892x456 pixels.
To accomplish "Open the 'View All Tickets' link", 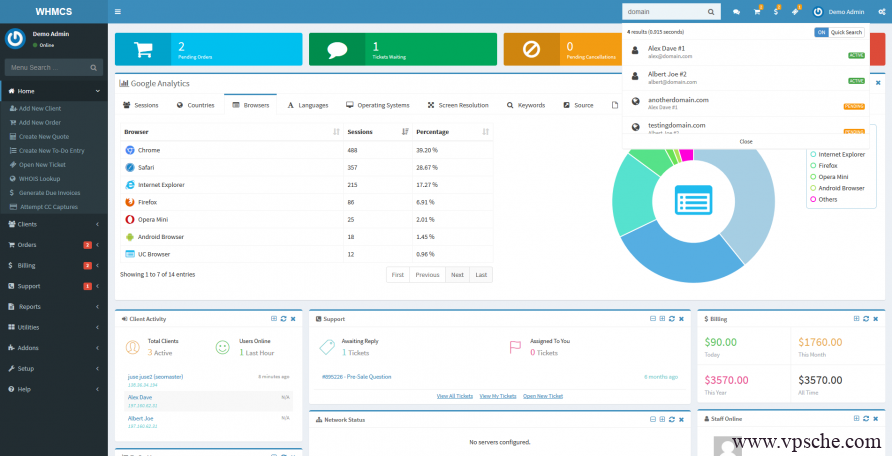I will tap(455, 396).
